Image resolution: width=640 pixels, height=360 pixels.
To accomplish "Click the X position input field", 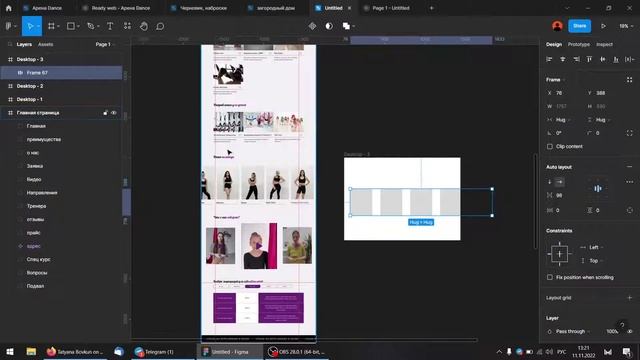I will 563,93.
